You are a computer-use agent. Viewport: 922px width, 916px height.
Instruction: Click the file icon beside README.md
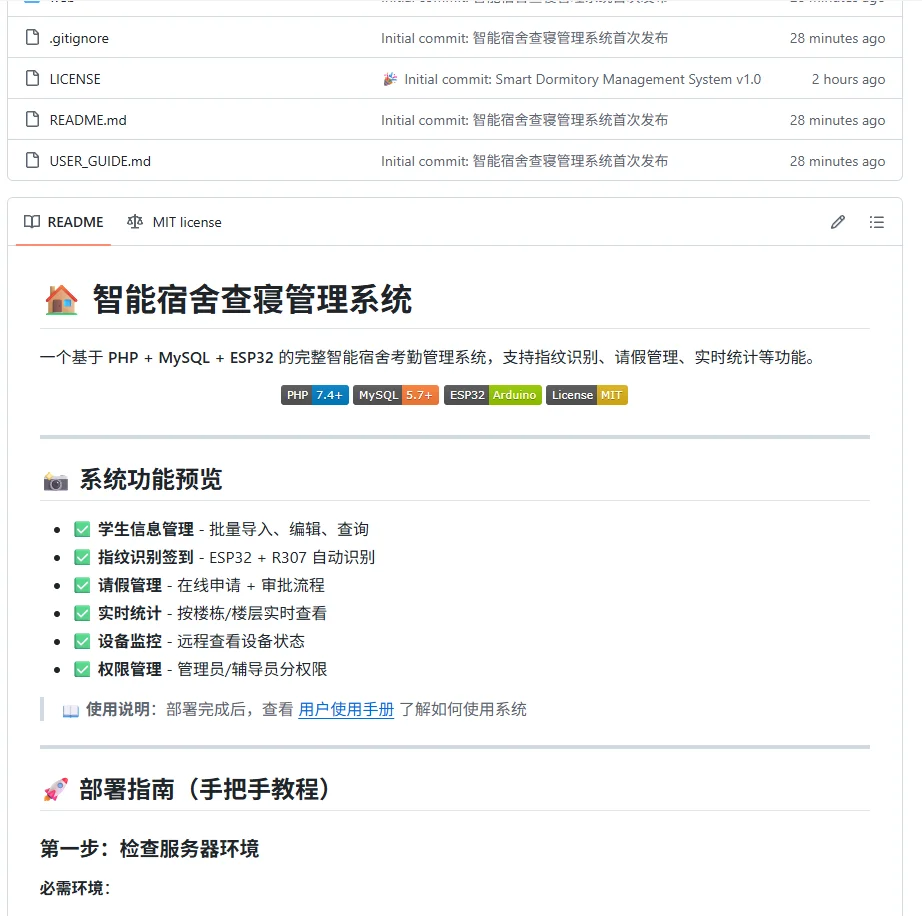(x=31, y=120)
